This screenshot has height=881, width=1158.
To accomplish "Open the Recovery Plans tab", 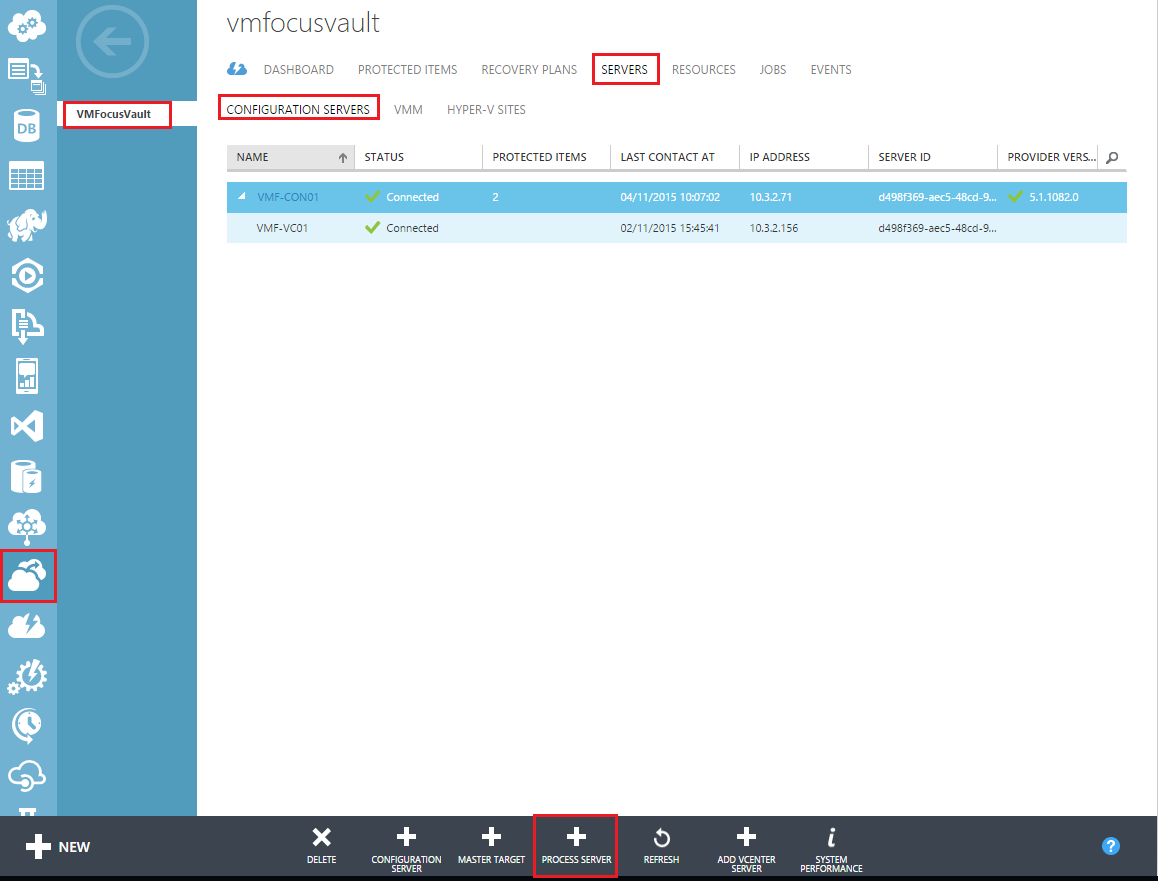I will [529, 70].
